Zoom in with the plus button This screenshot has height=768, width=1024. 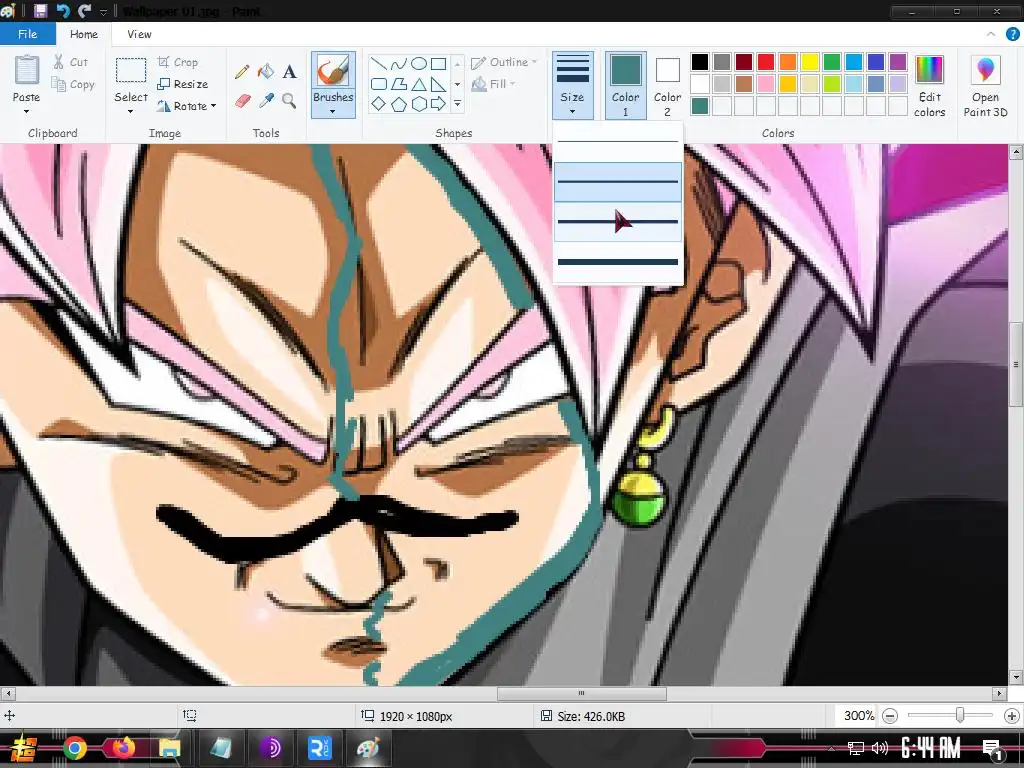pyautogui.click(x=1012, y=716)
